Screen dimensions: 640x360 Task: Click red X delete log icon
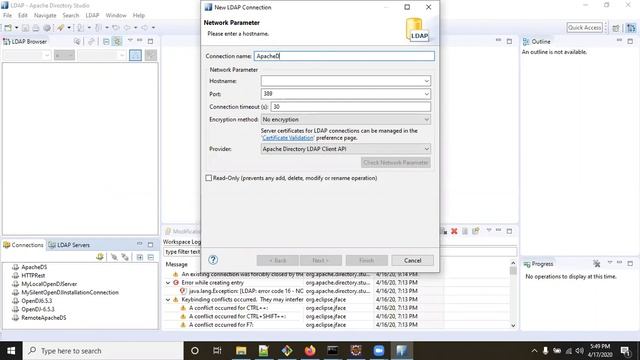click(454, 231)
